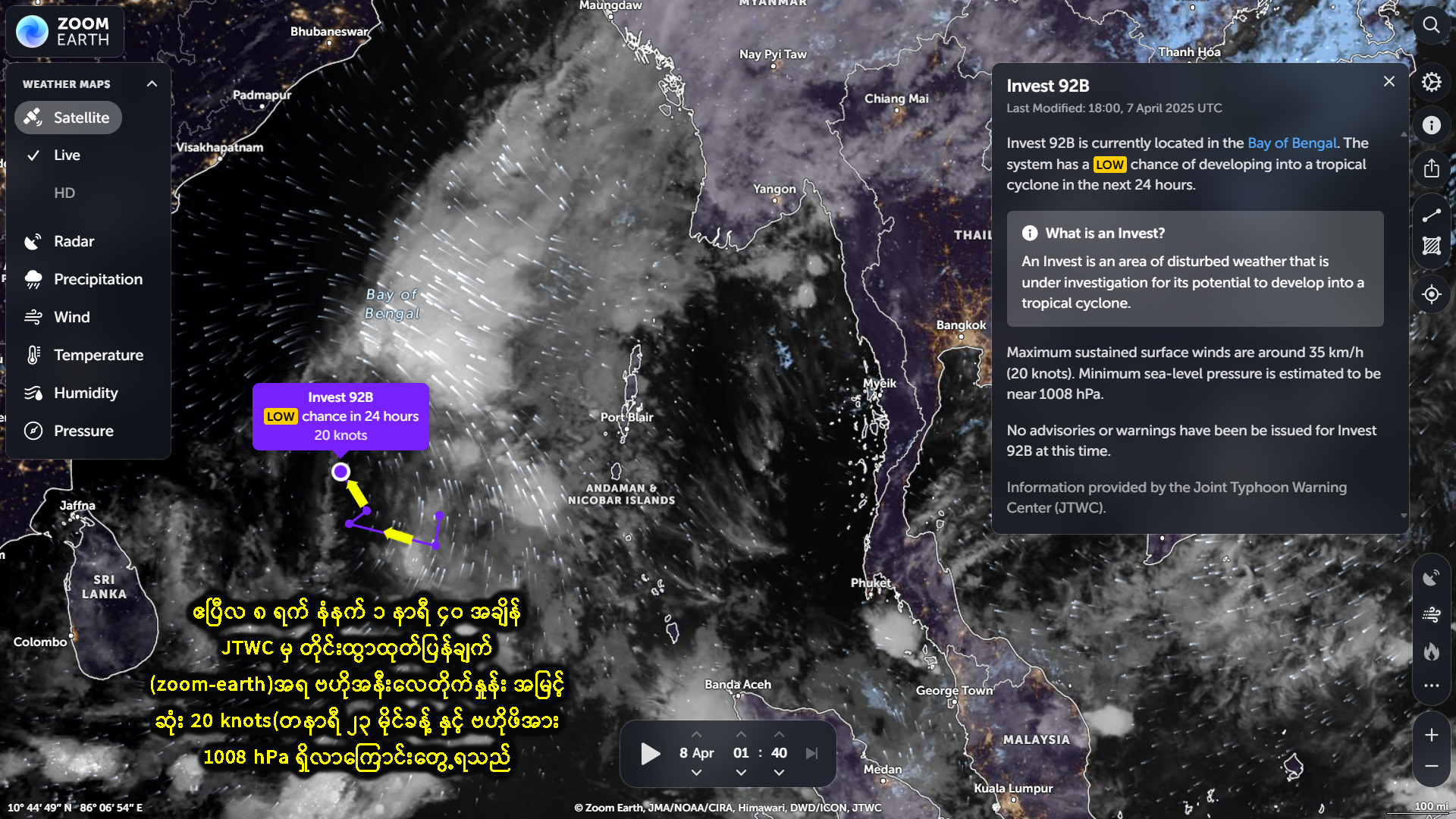Click the locate me crosshair icon
The width and height of the screenshot is (1456, 819).
[1431, 294]
